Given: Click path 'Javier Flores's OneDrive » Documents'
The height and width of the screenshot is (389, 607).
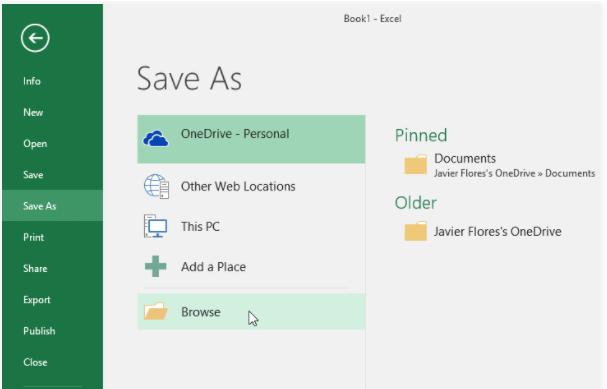Looking at the screenshot, I should [514, 173].
